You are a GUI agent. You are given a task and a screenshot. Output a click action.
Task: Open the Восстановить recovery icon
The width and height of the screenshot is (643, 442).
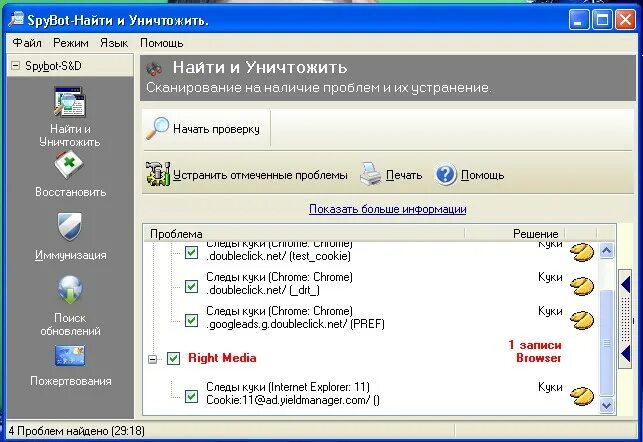point(69,165)
